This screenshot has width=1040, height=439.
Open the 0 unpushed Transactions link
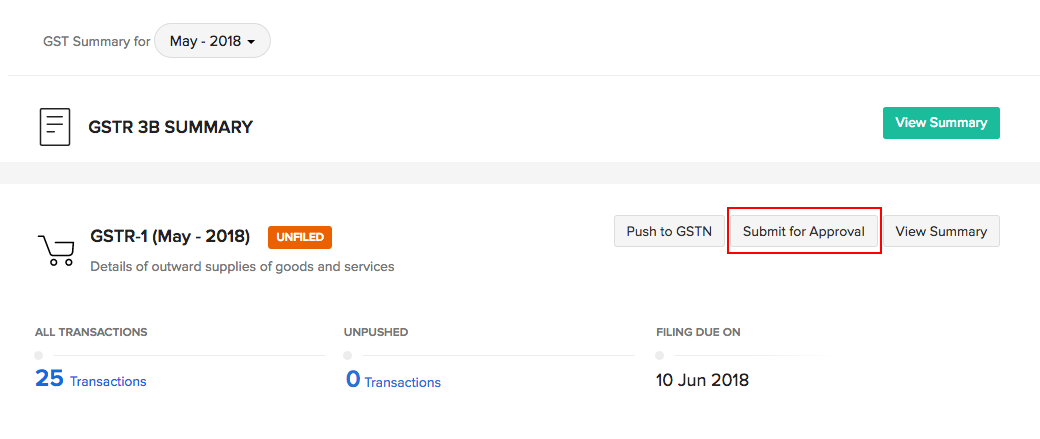pos(393,380)
